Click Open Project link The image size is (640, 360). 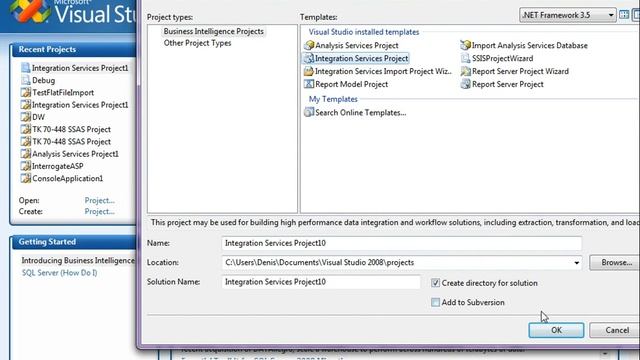pos(100,200)
